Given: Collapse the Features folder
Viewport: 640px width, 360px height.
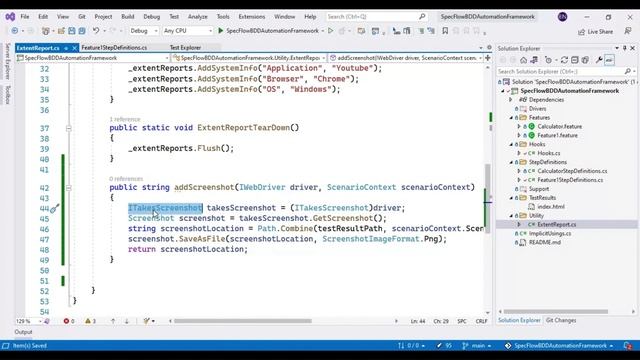Looking at the screenshot, I should 511,118.
